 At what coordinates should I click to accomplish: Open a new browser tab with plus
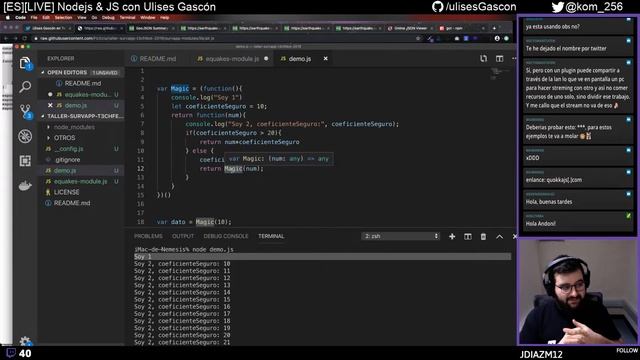494,28
